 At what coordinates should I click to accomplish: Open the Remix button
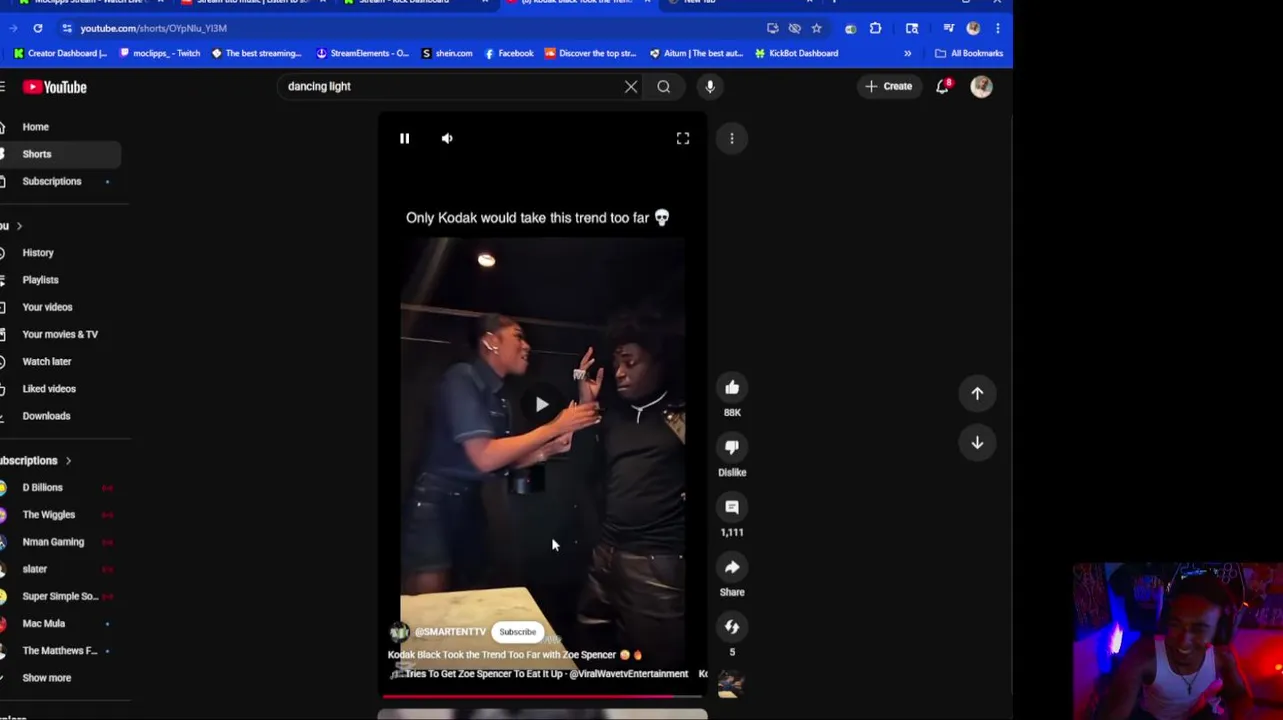coord(732,627)
